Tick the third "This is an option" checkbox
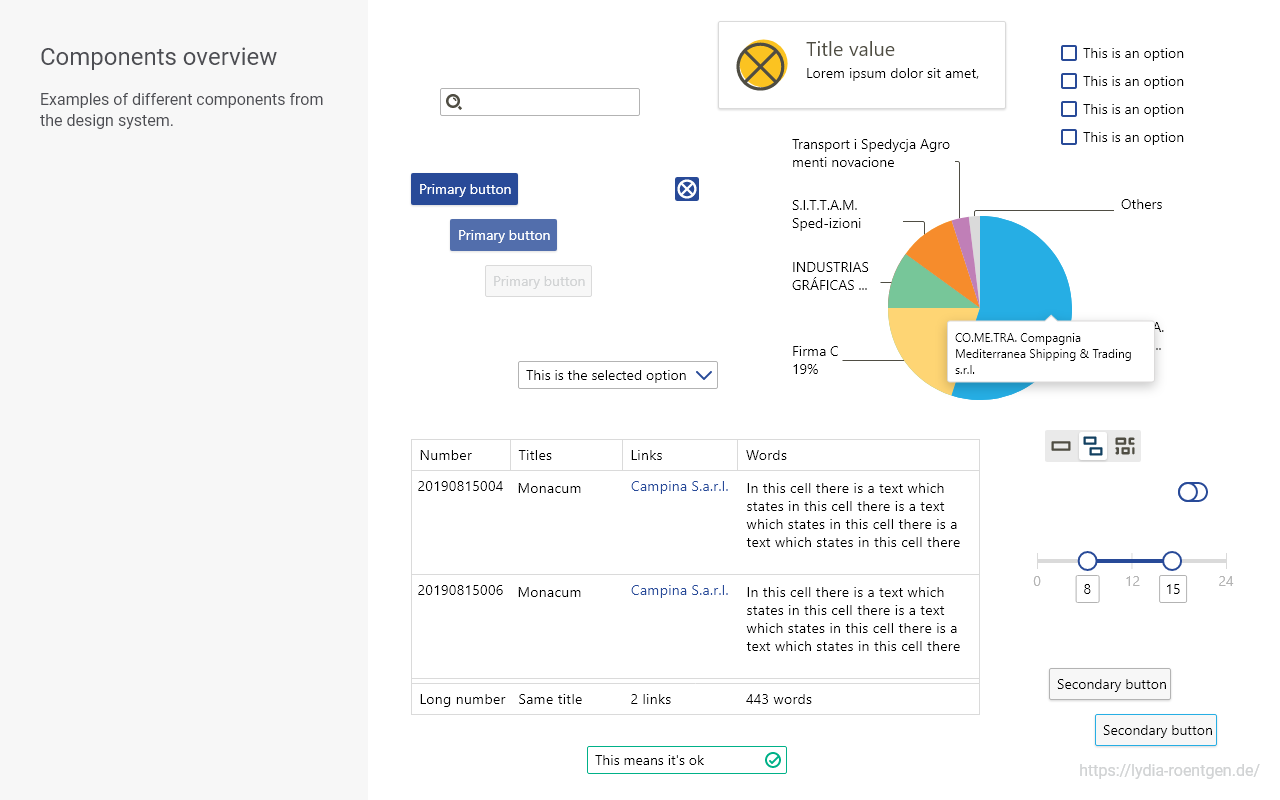 pos(1069,109)
